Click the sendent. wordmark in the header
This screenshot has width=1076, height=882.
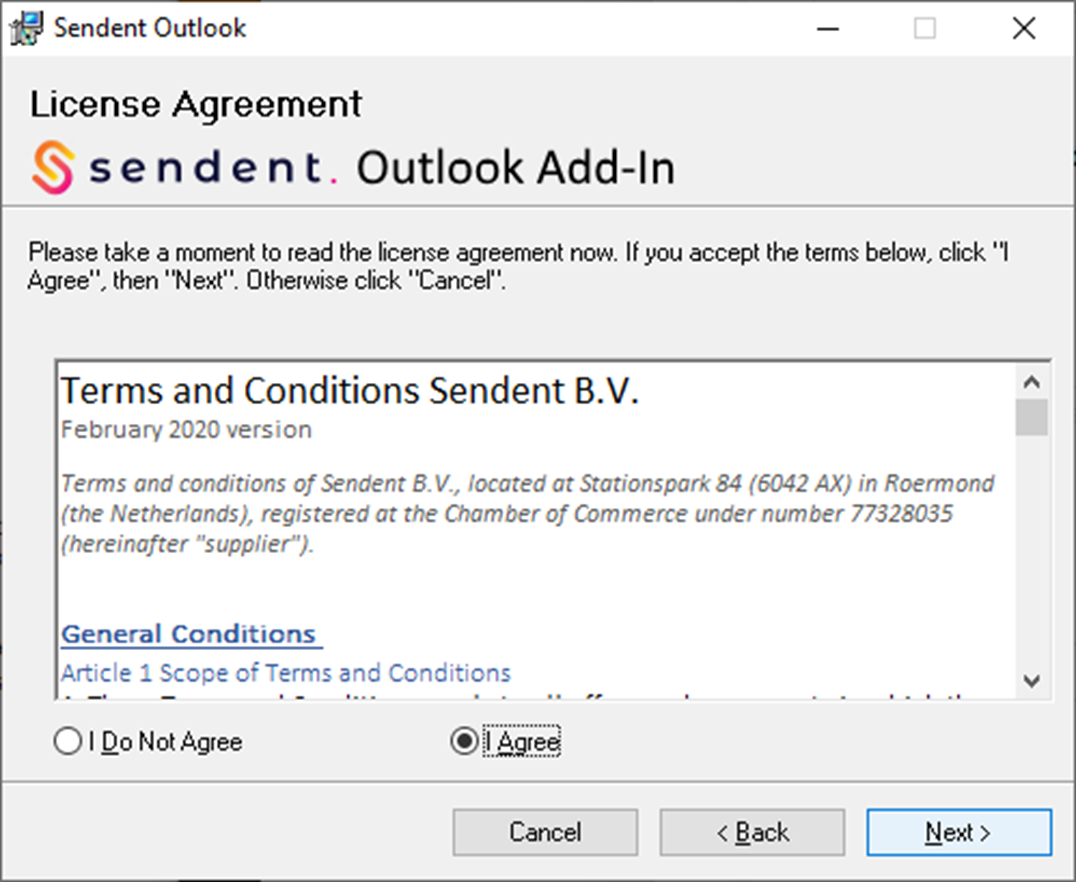213,167
